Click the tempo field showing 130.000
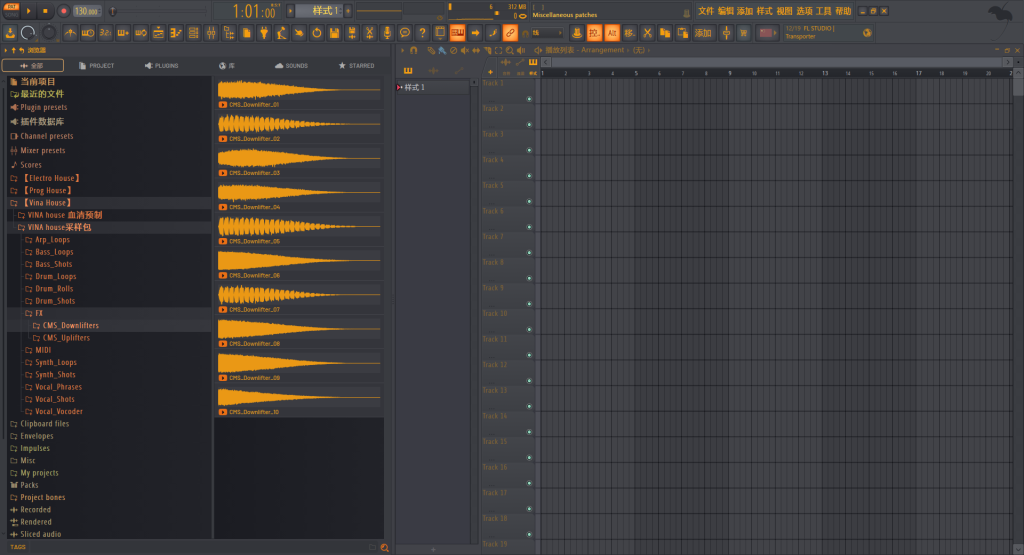This screenshot has height=555, width=1024. tap(86, 11)
